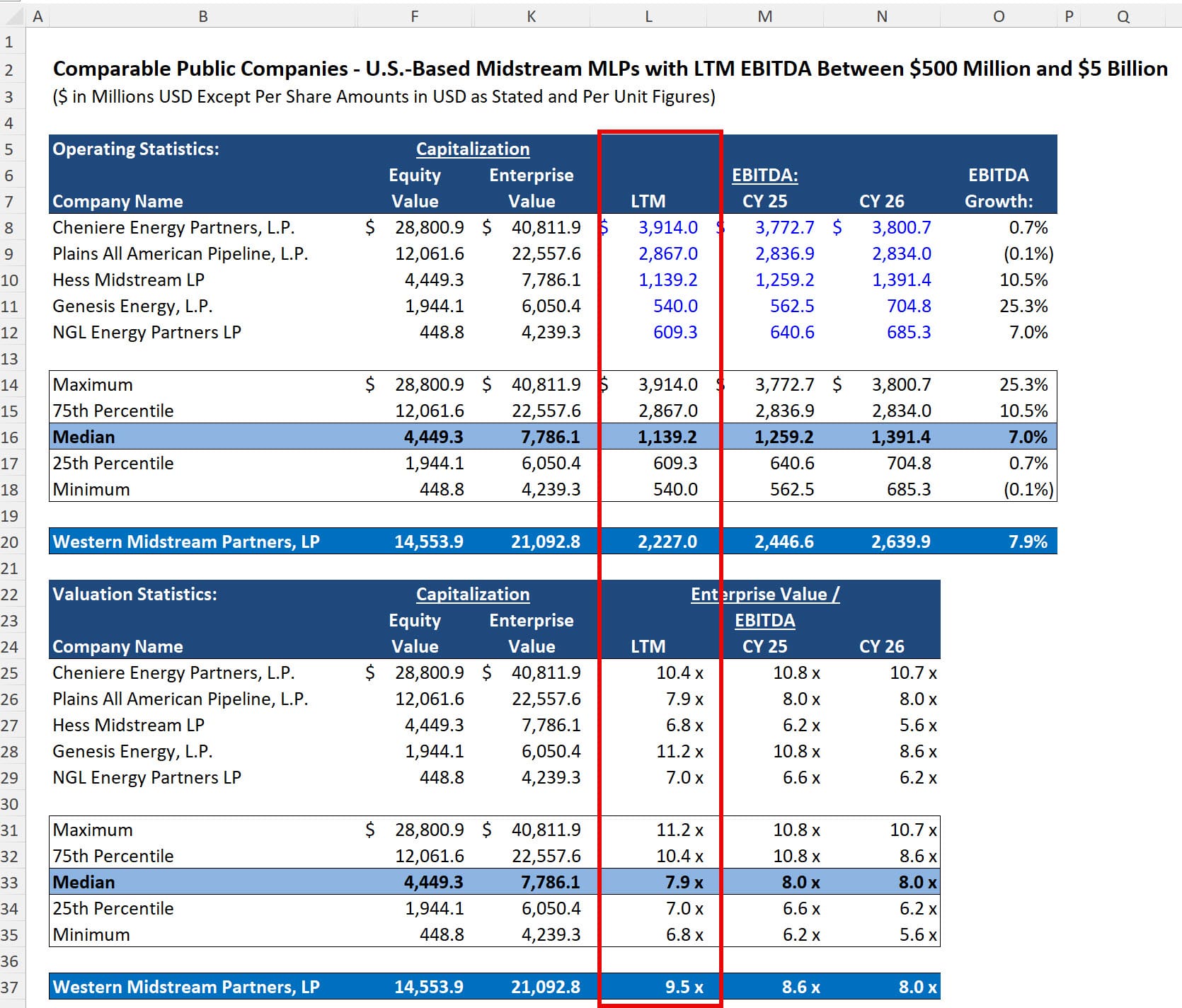
Task: Select the EBITDA Growth column header cell
Action: 999,188
